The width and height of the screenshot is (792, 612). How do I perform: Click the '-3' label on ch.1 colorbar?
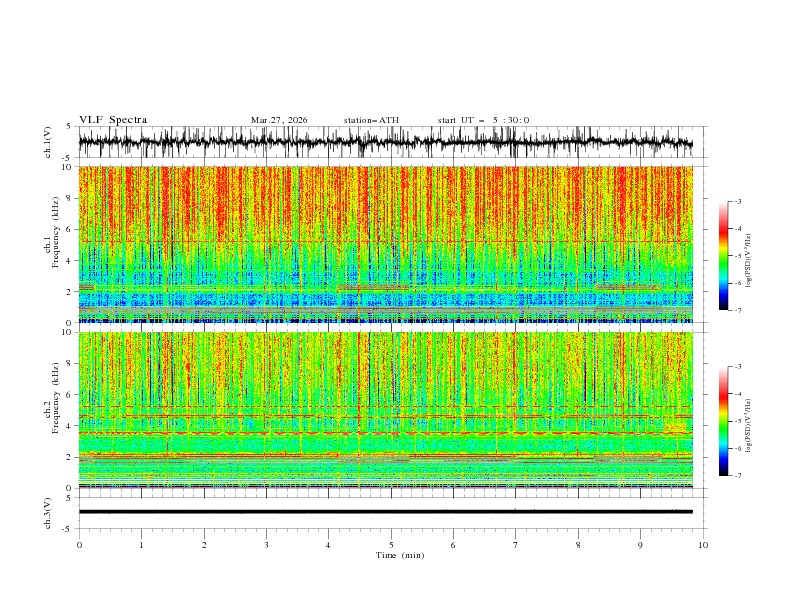(737, 201)
